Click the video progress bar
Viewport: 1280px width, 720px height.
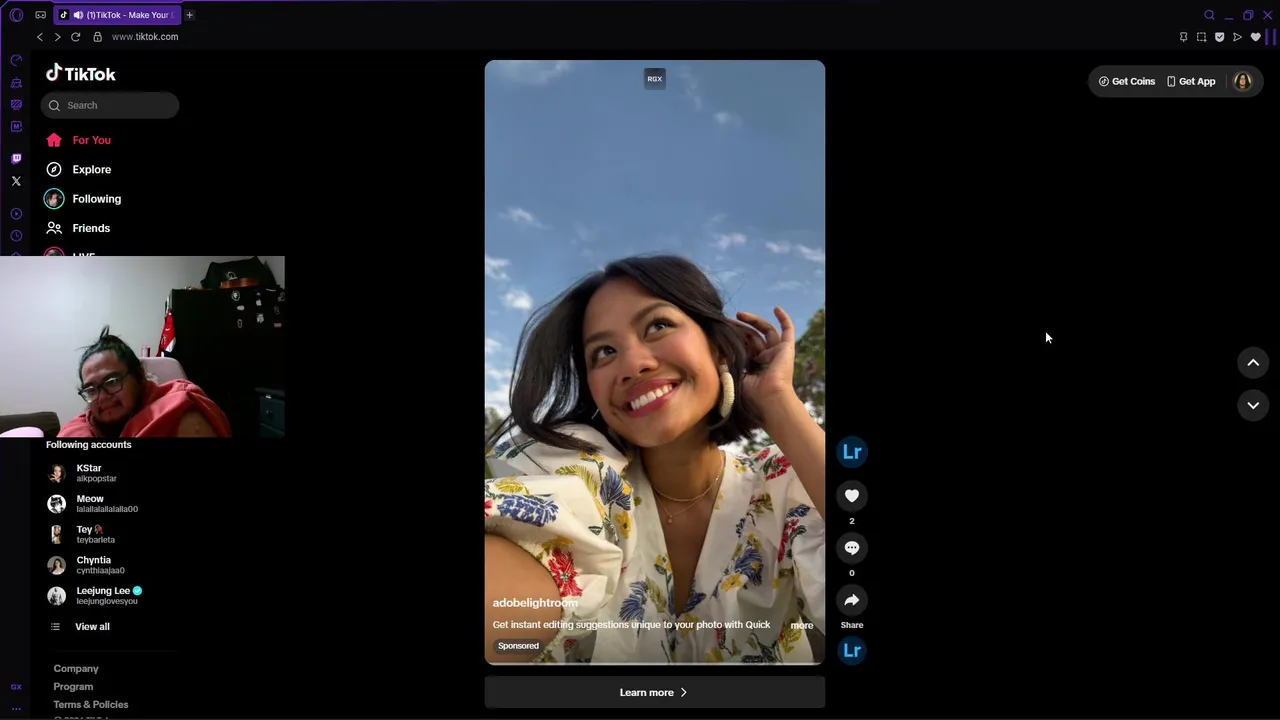coord(655,663)
